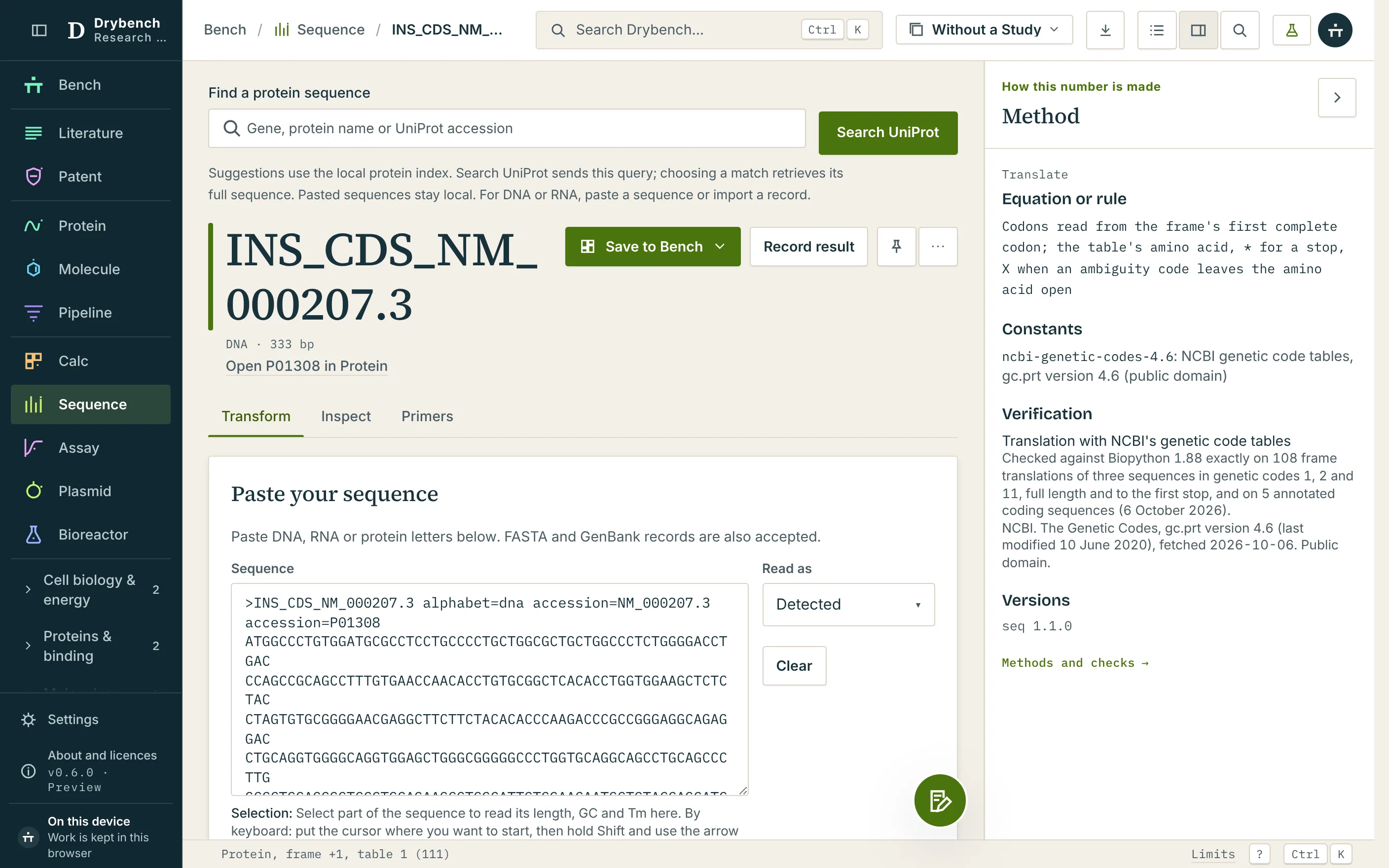The height and width of the screenshot is (868, 1389).
Task: Click the download icon in top toolbar
Action: (x=1105, y=30)
